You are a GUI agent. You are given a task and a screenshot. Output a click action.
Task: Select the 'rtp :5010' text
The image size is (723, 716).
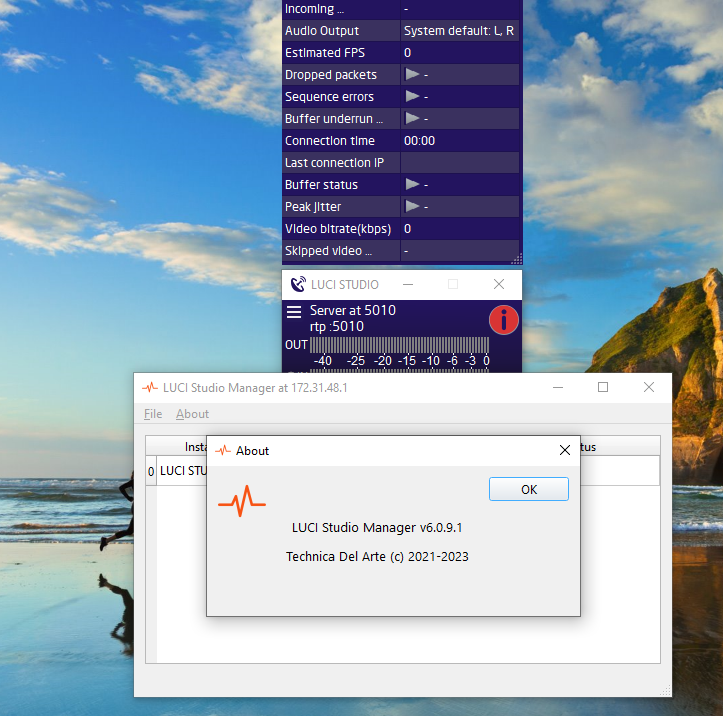337,326
